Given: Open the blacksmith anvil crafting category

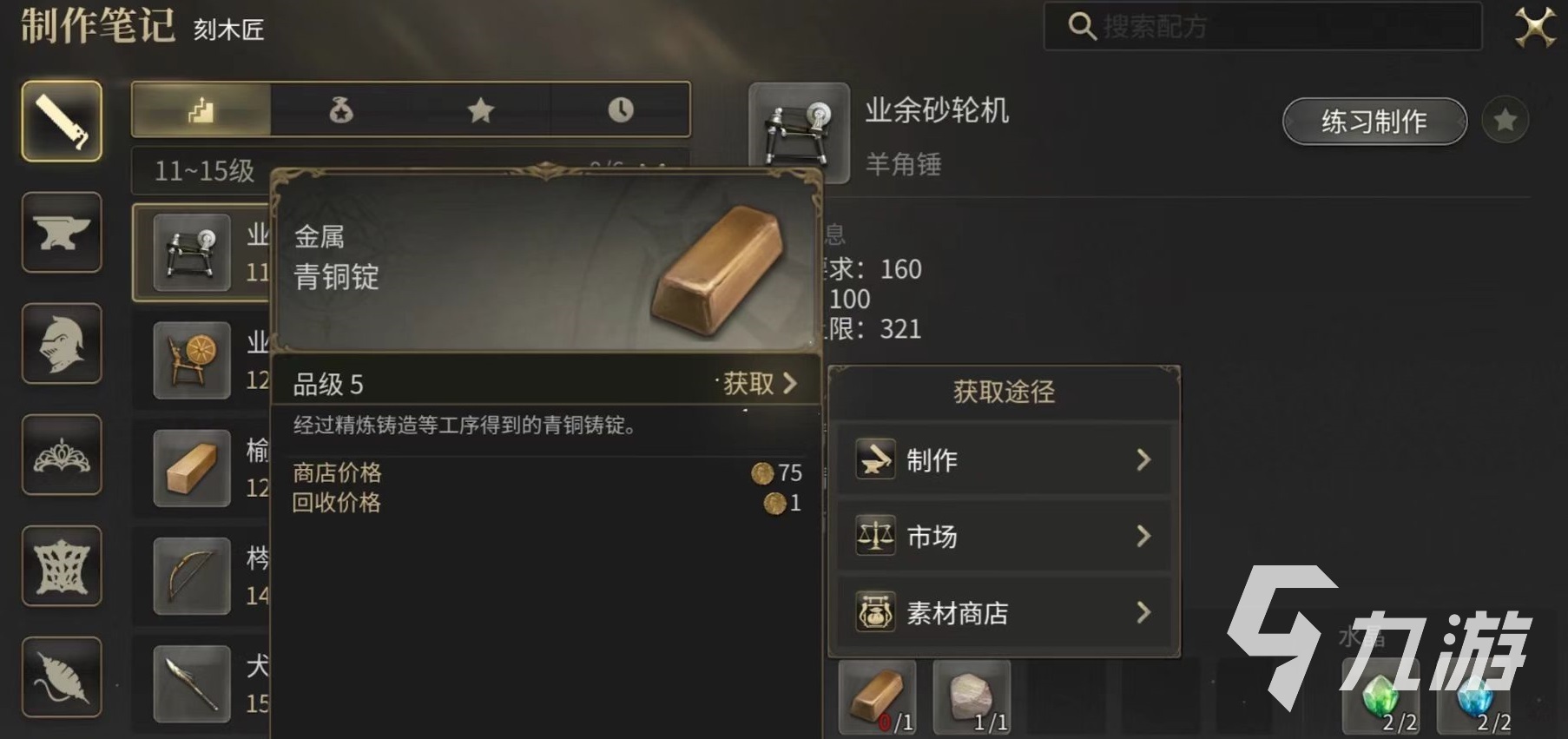Looking at the screenshot, I should pyautogui.click(x=62, y=232).
